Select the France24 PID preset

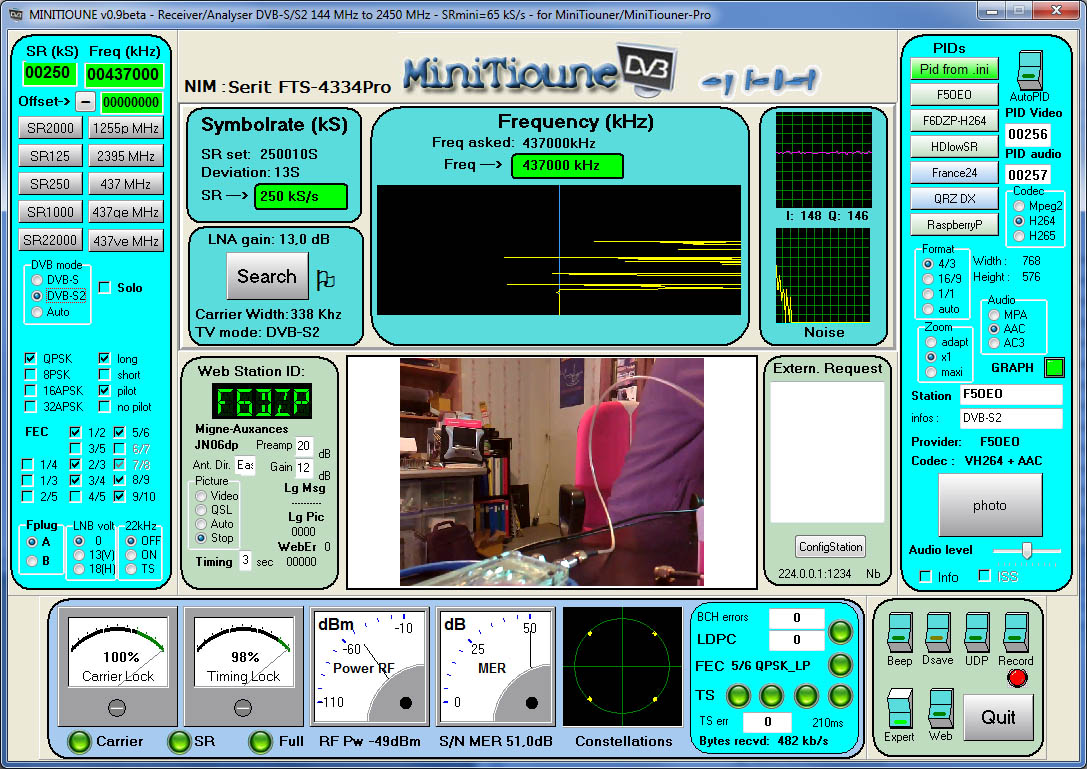[953, 172]
